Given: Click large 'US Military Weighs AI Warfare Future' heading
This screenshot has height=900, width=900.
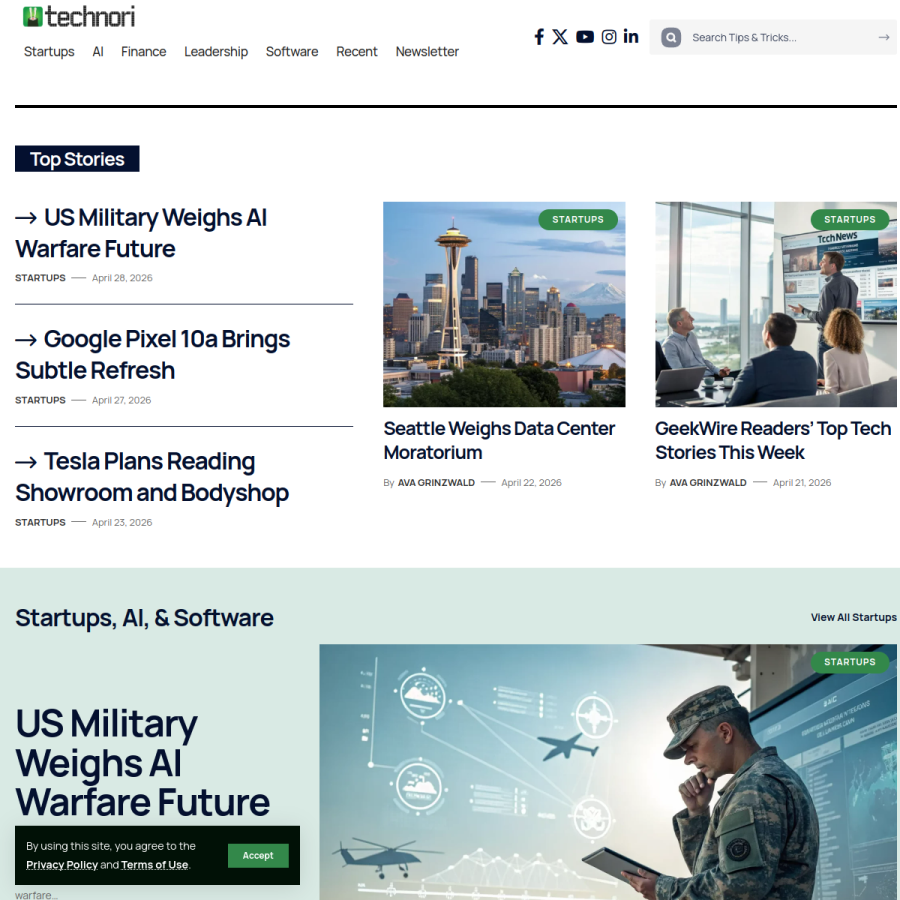Looking at the screenshot, I should tap(142, 762).
